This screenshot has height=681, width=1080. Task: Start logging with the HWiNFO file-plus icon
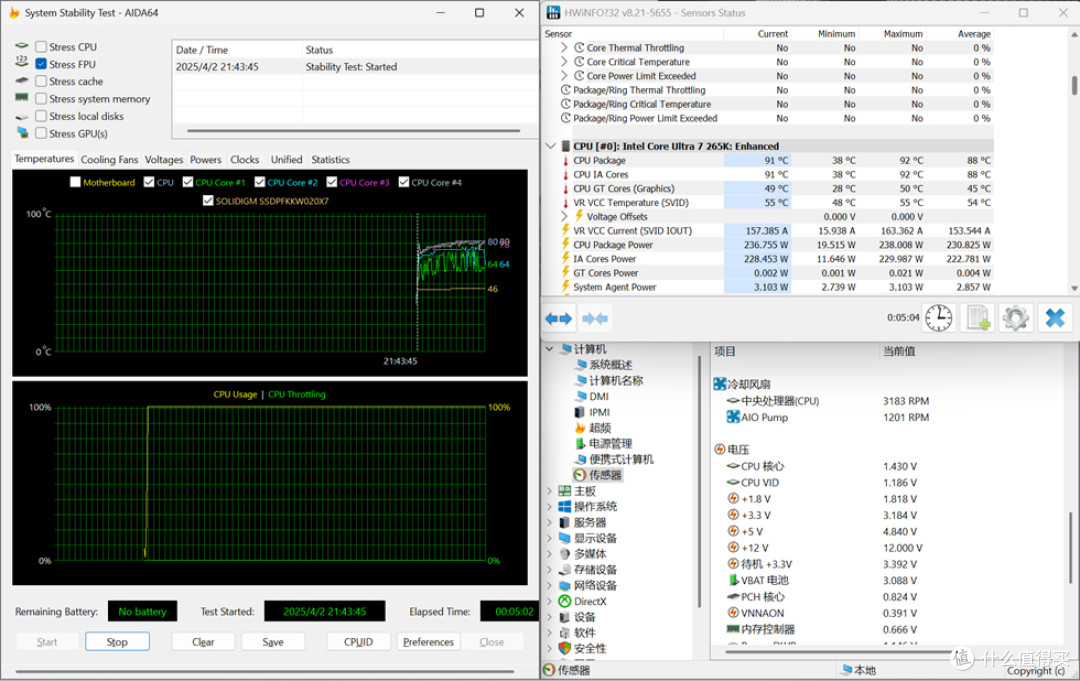tap(978, 318)
